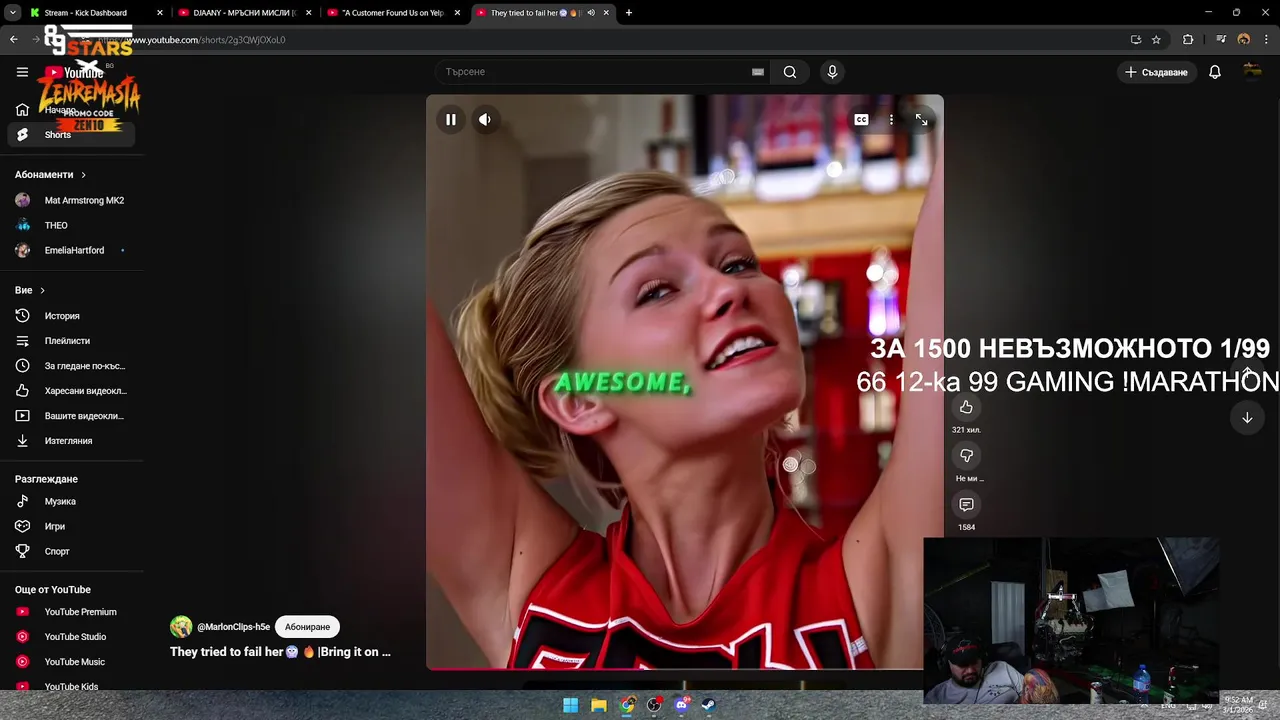
Task: Click the magnifier search button
Action: pyautogui.click(x=790, y=72)
